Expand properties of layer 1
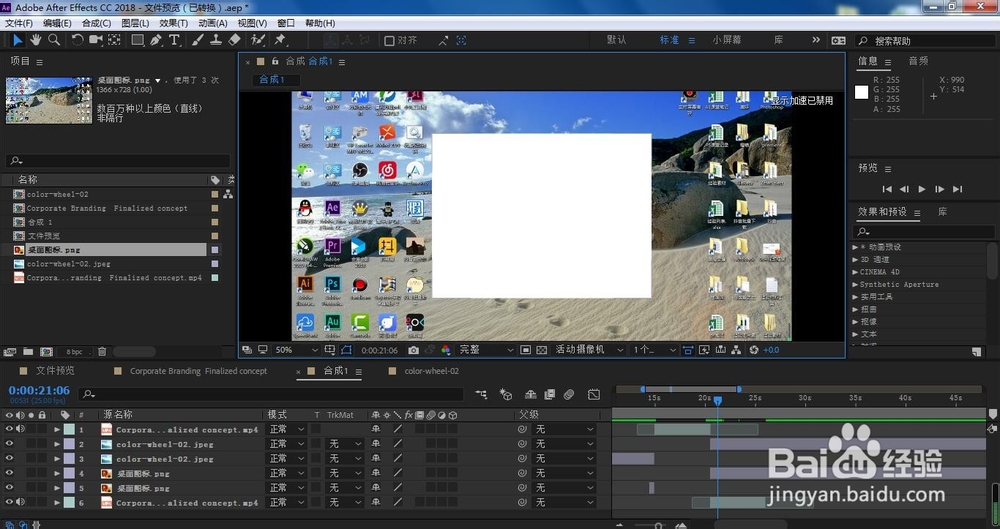 57,429
